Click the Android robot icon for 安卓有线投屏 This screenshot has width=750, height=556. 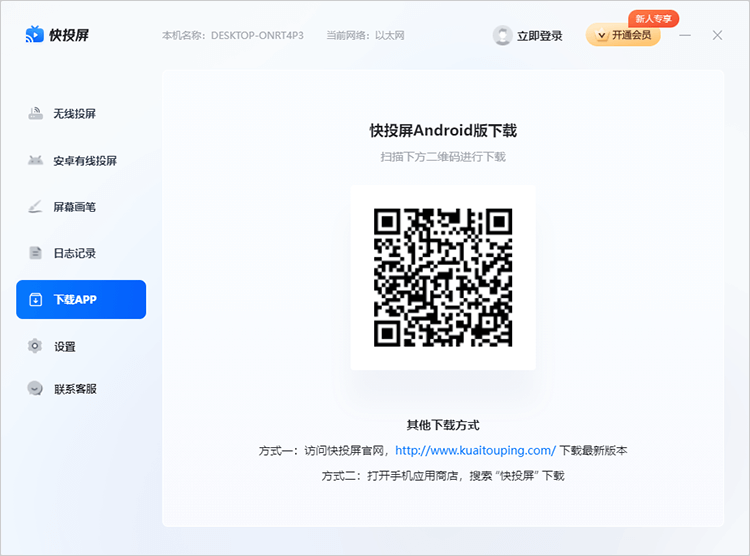click(35, 161)
